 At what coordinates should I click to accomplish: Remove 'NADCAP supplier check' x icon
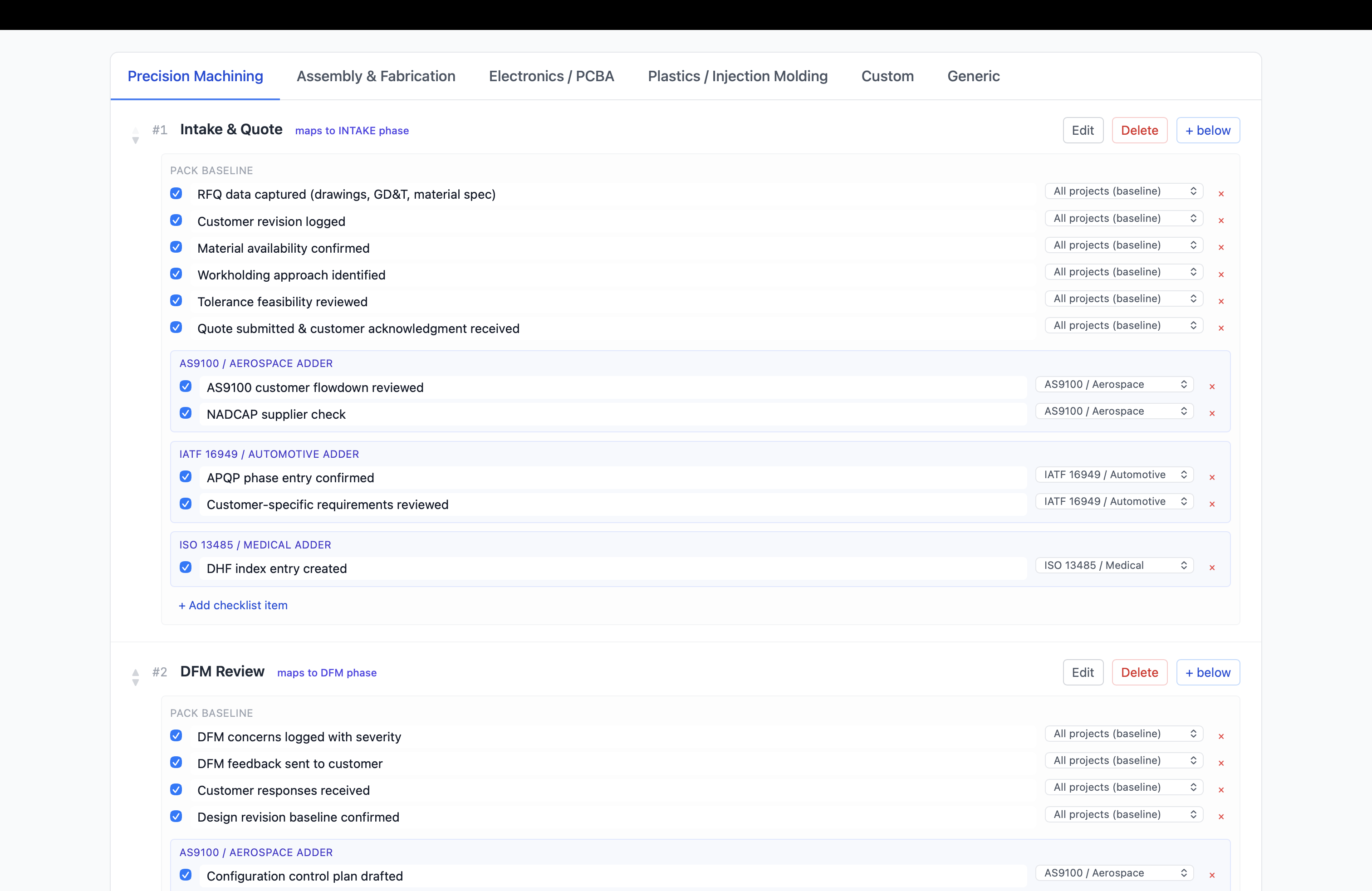pyautogui.click(x=1212, y=413)
